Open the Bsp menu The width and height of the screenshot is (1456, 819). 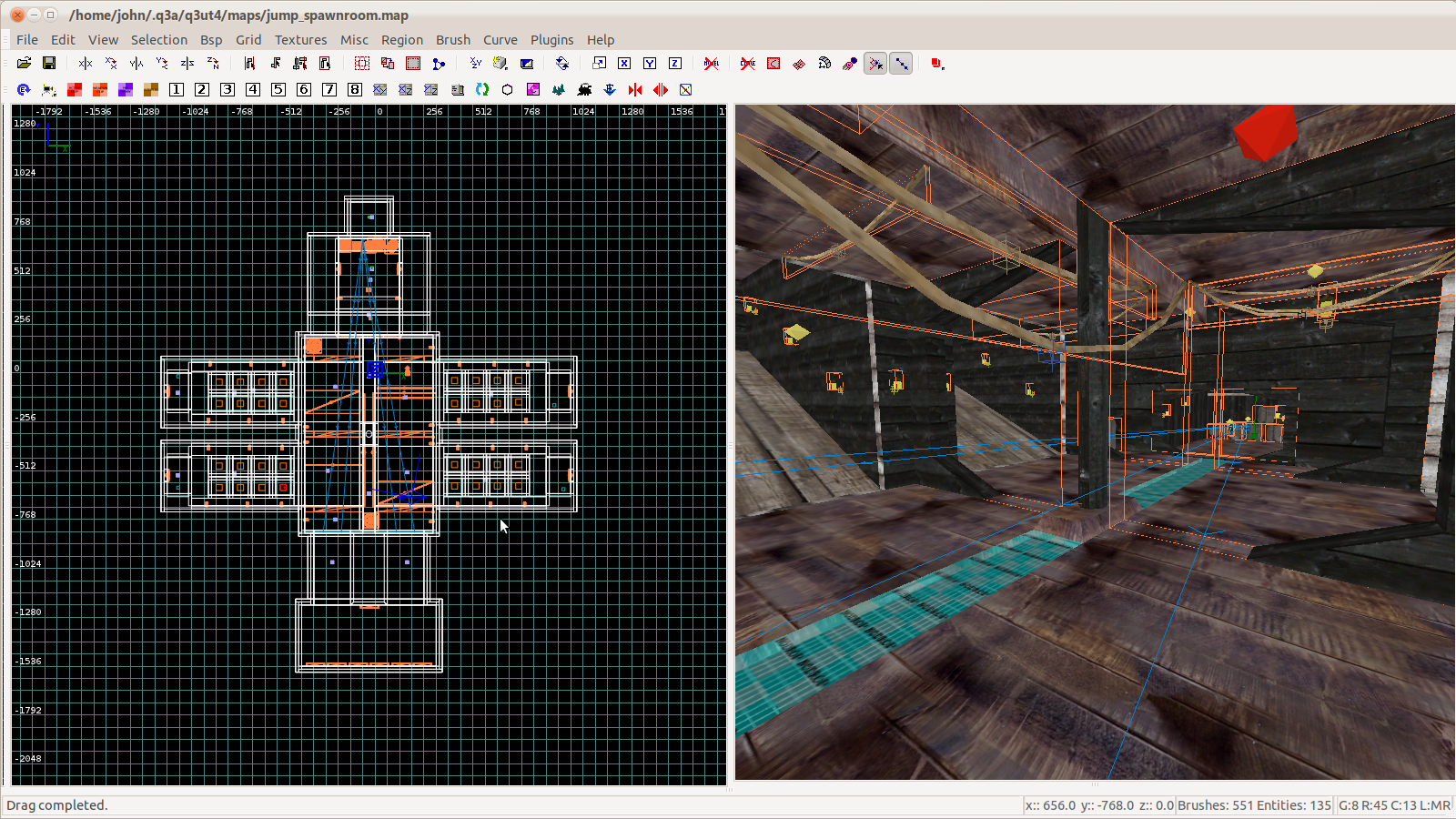pyautogui.click(x=211, y=40)
